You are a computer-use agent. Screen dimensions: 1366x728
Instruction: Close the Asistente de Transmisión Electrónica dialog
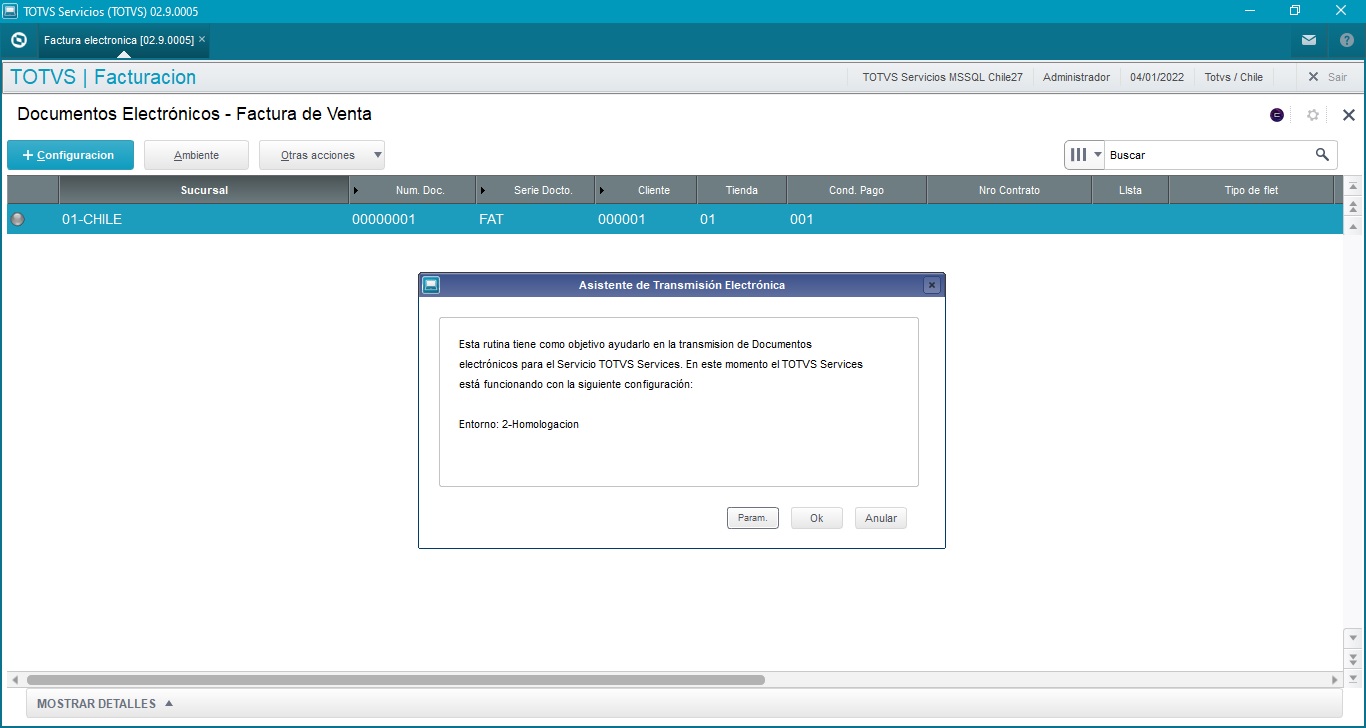pos(932,285)
